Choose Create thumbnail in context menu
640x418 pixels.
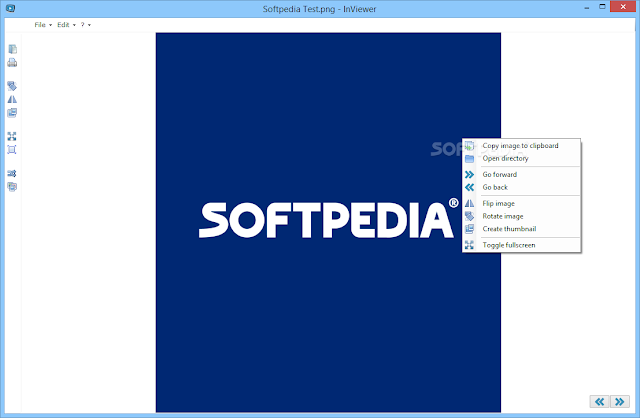(x=521, y=229)
